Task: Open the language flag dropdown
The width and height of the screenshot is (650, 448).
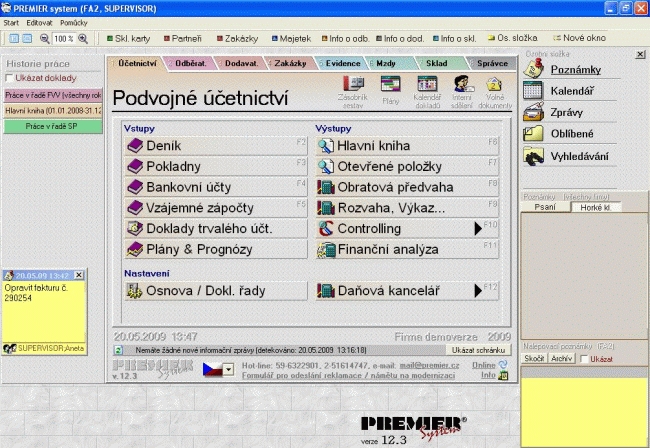Action: click(228, 369)
